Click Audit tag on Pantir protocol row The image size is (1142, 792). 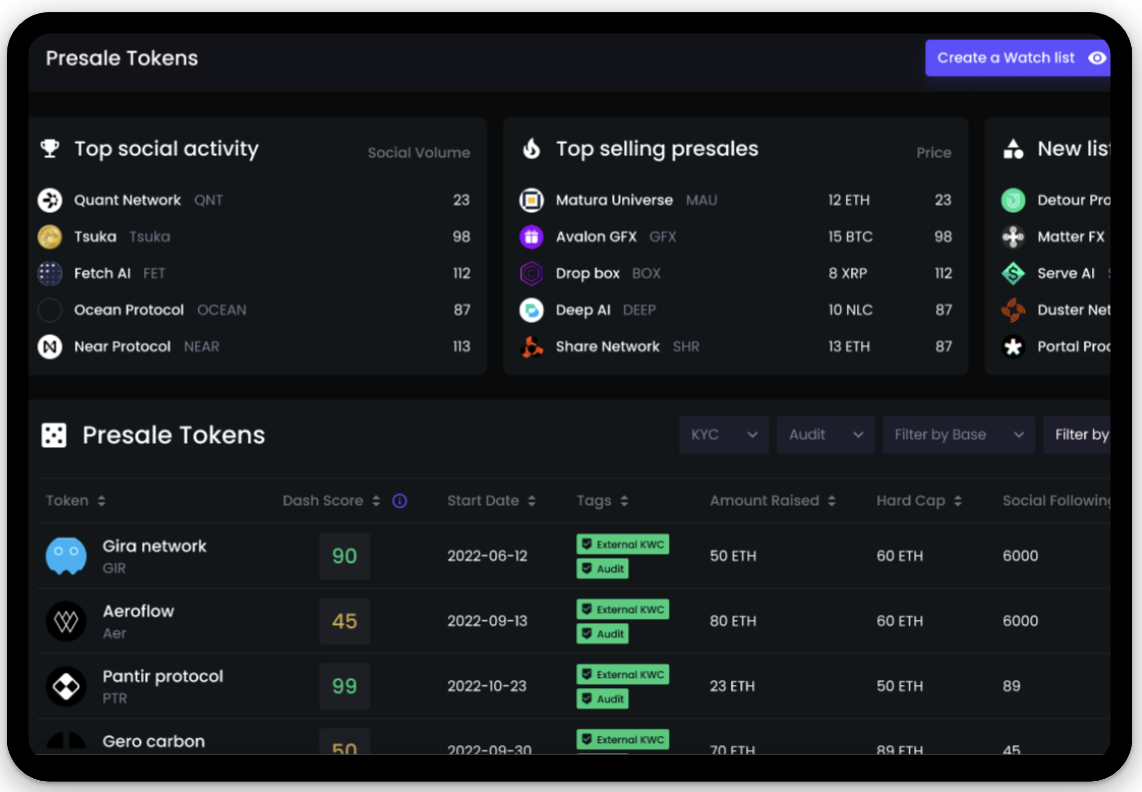pos(602,699)
